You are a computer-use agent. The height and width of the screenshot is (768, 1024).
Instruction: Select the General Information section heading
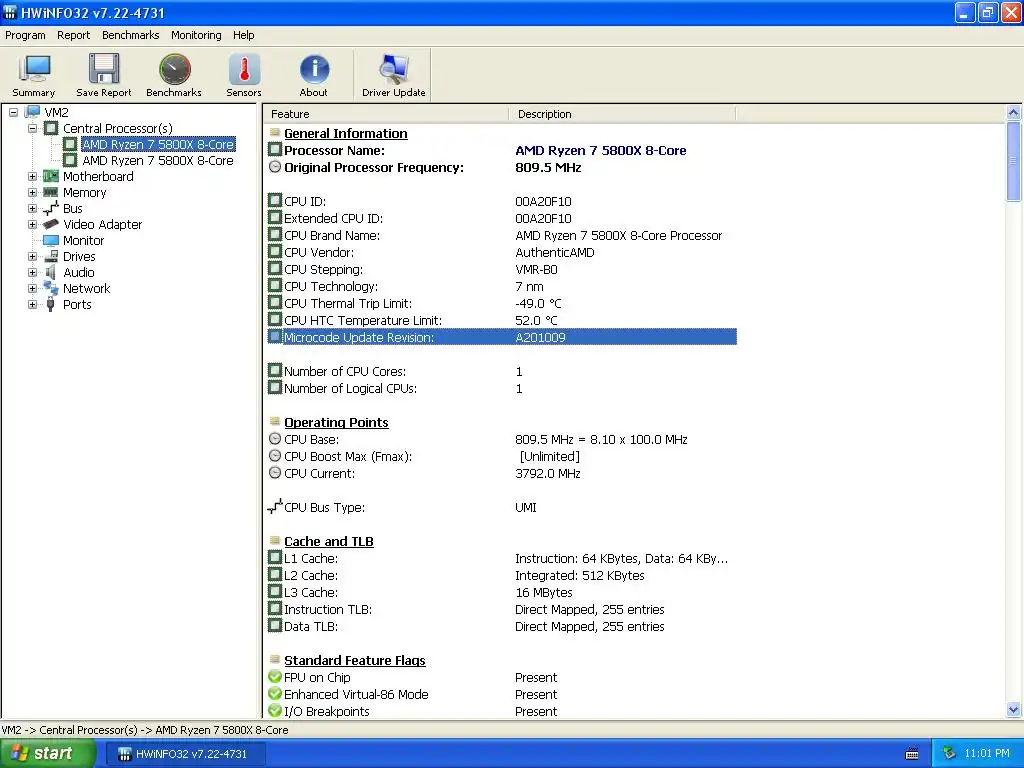(345, 133)
